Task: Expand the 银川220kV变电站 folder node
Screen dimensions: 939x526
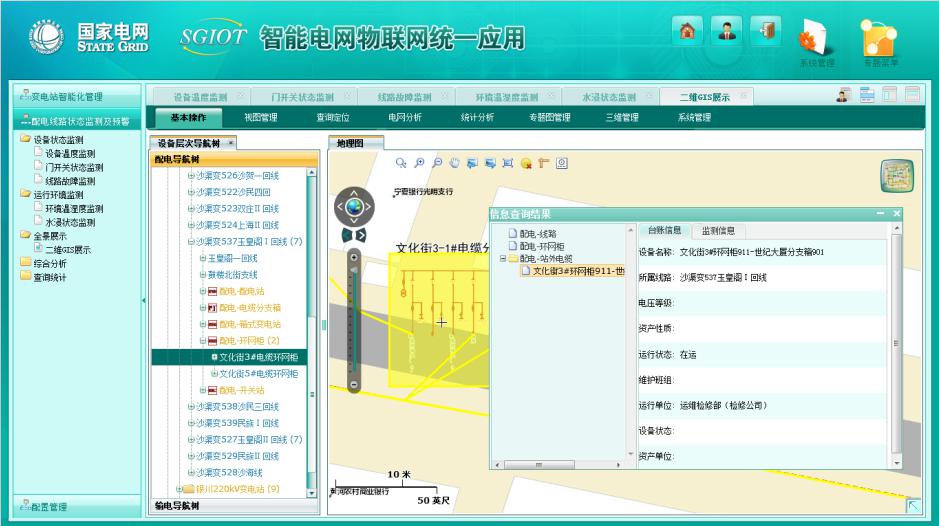Action: coord(179,489)
